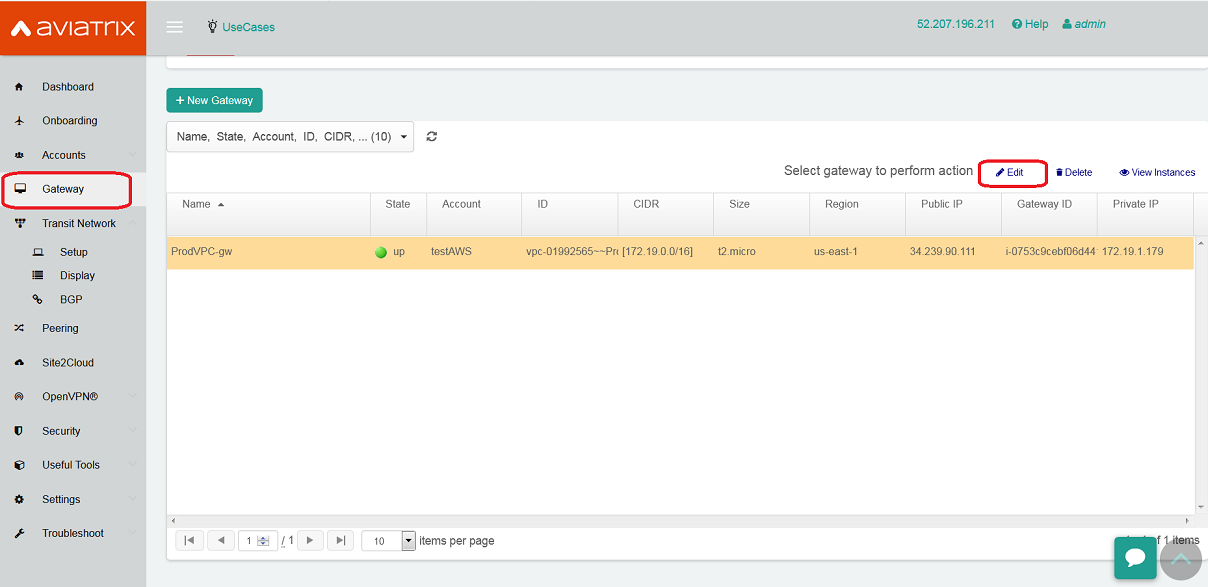Click Edit gateway action
This screenshot has width=1208, height=587.
pos(1010,173)
